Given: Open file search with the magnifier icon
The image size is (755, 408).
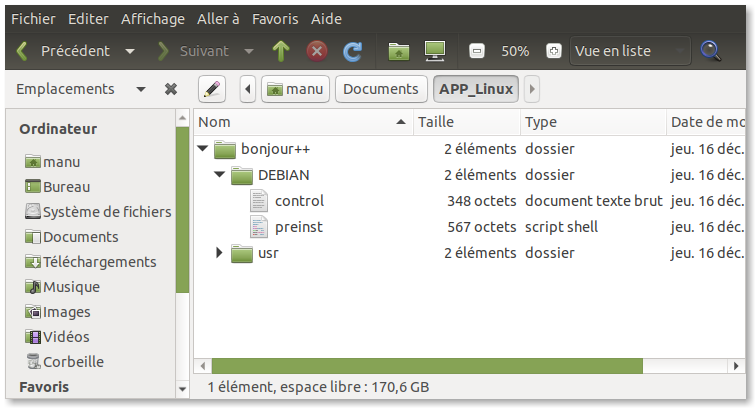Looking at the screenshot, I should 711,51.
